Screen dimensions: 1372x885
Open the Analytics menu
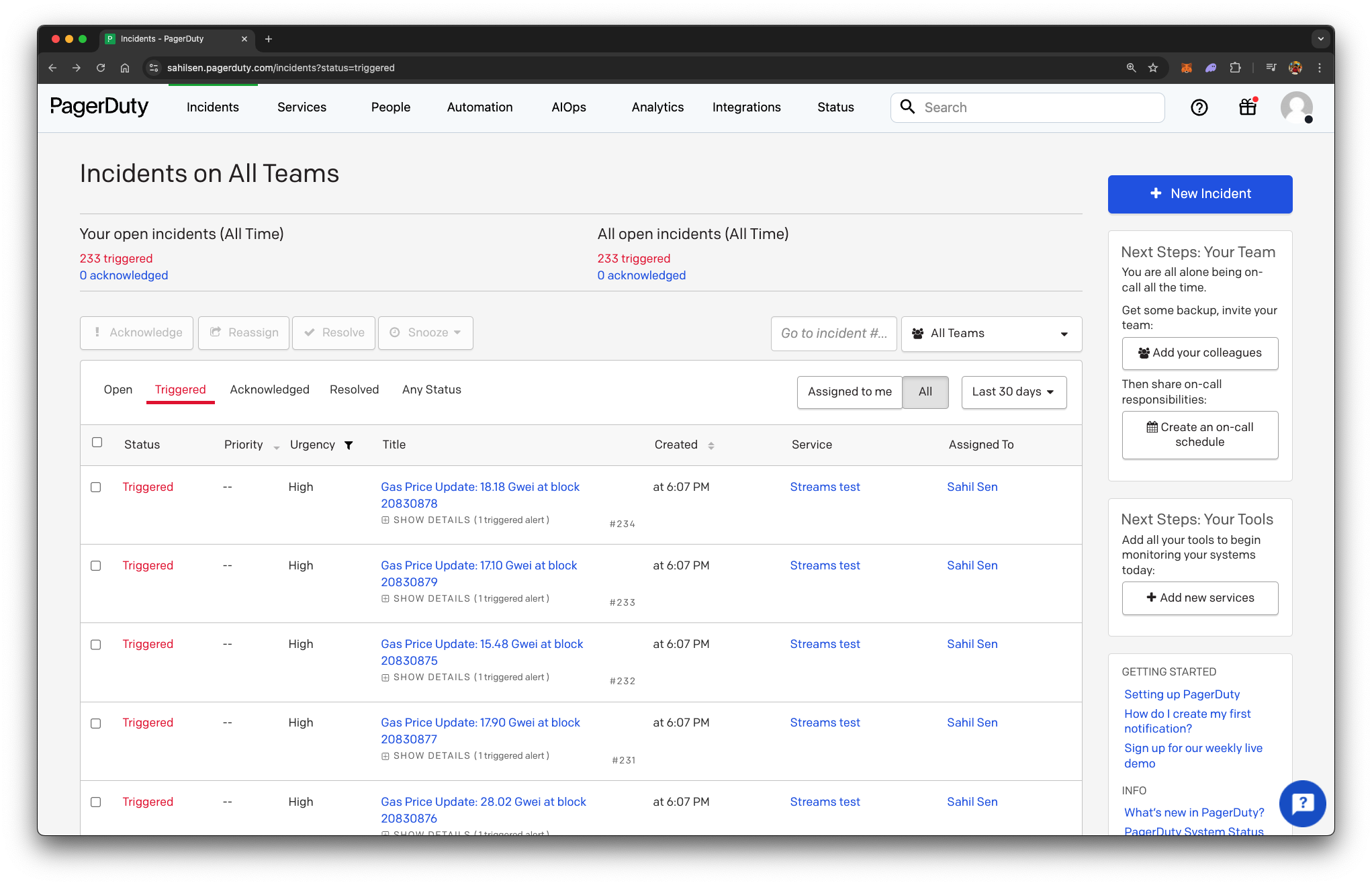click(657, 107)
